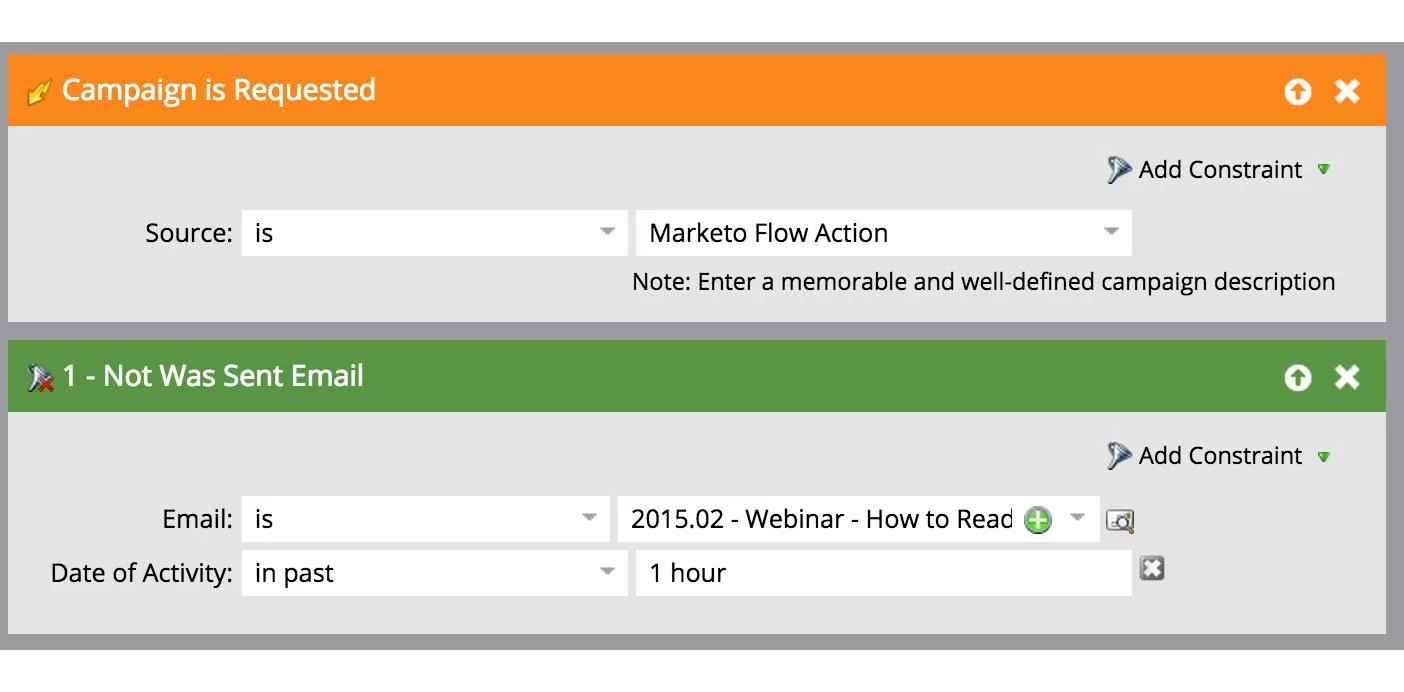Click funnel icon in trigger's Add Constraint
This screenshot has height=692, width=1404.
[x=1119, y=169]
